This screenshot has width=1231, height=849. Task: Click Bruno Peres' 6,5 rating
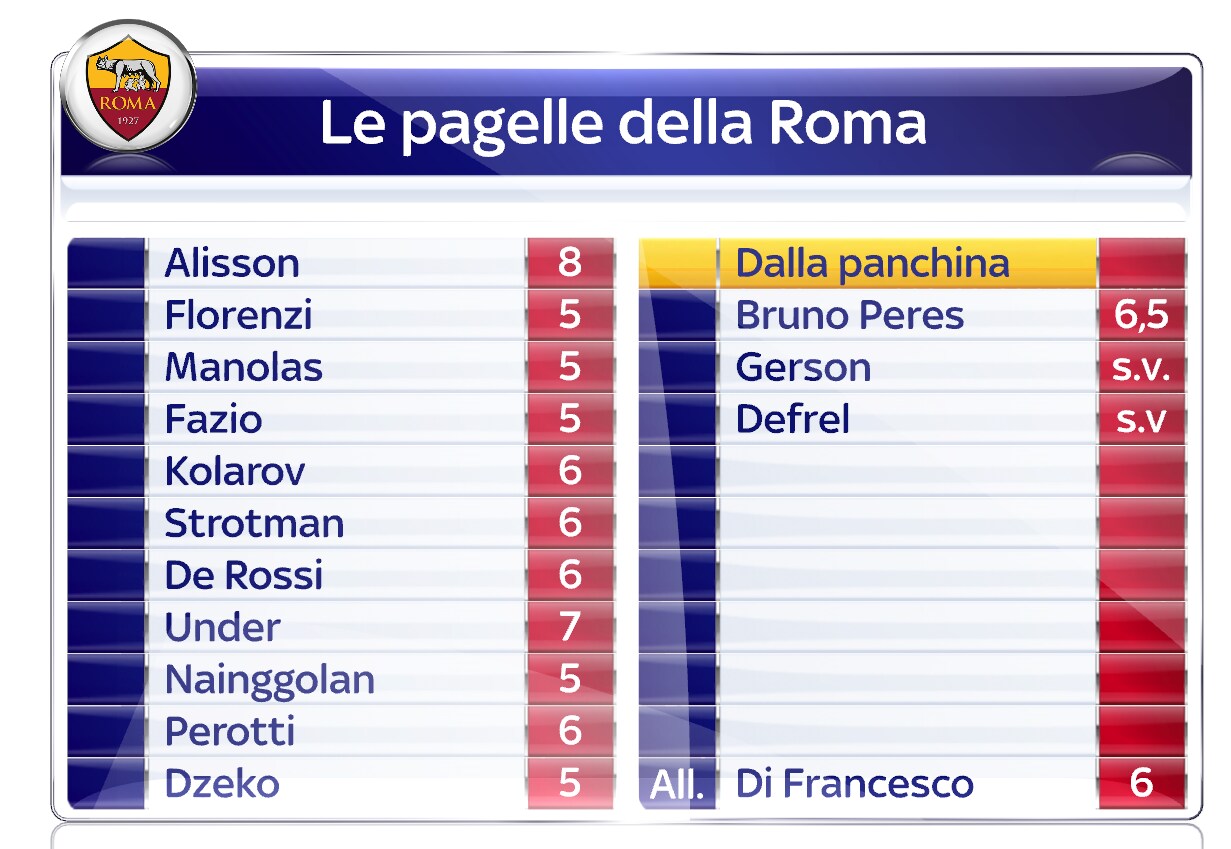[1141, 315]
